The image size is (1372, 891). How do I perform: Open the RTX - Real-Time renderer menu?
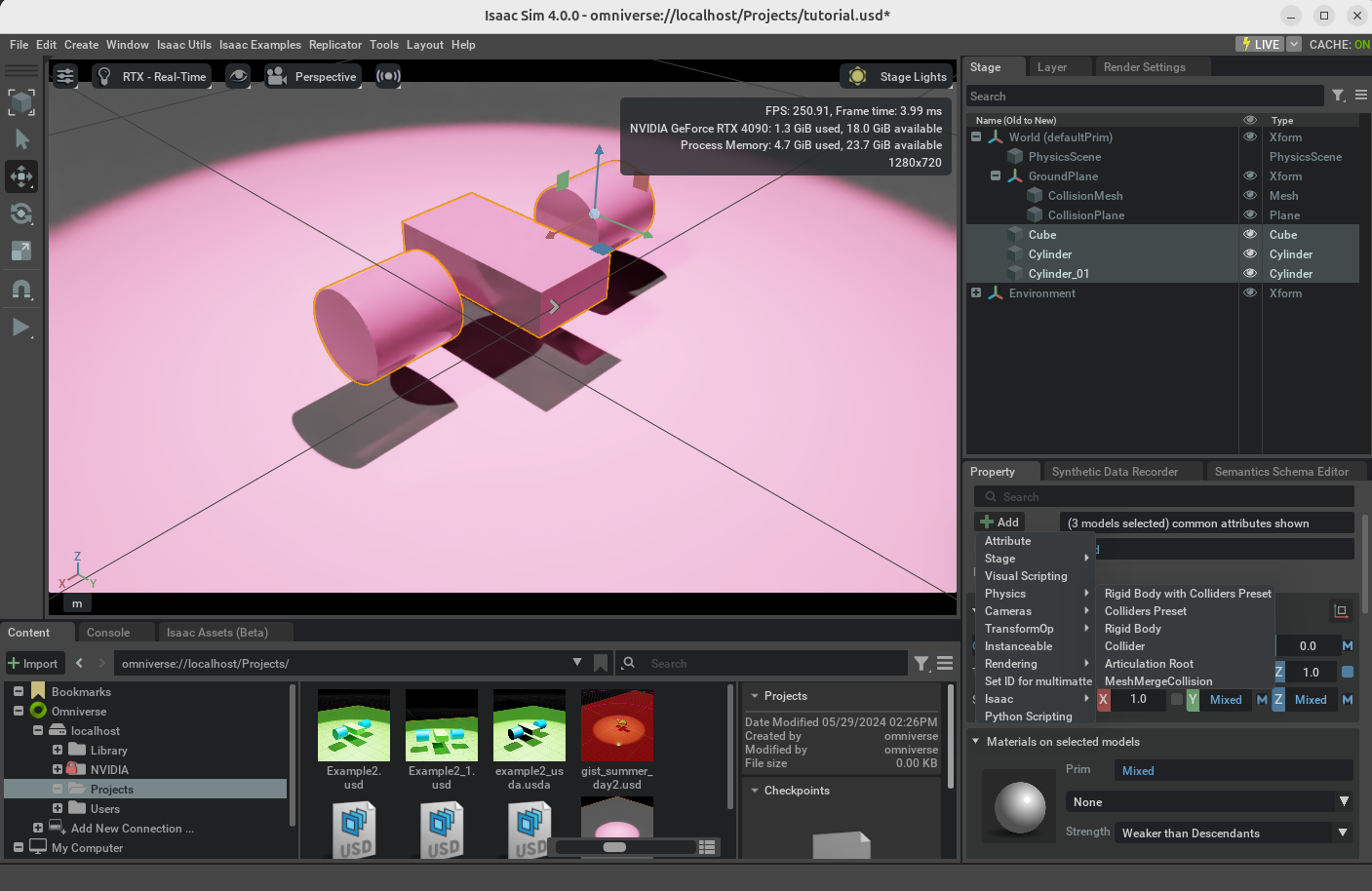(x=152, y=76)
